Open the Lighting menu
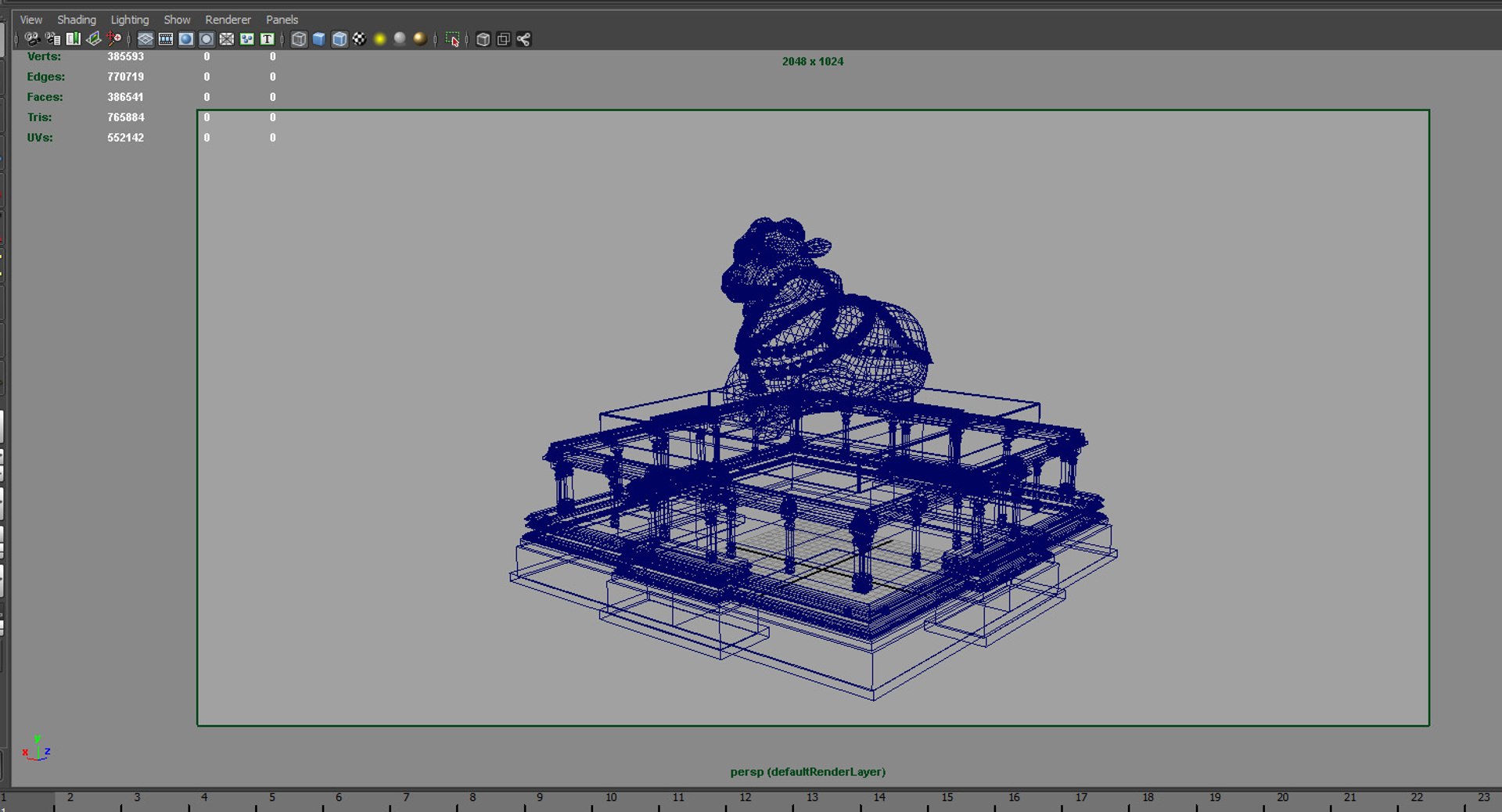This screenshot has width=1502, height=812. (x=129, y=20)
